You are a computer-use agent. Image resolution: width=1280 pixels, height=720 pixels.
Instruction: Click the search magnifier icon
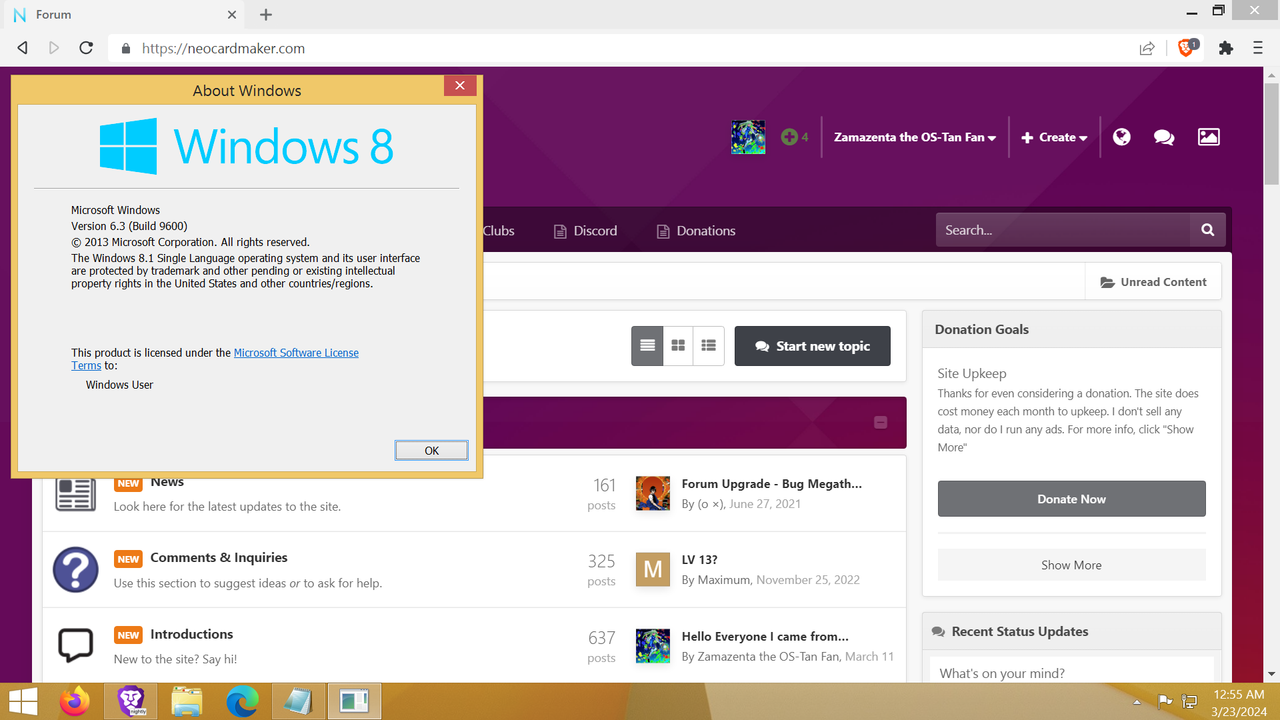click(x=1206, y=229)
